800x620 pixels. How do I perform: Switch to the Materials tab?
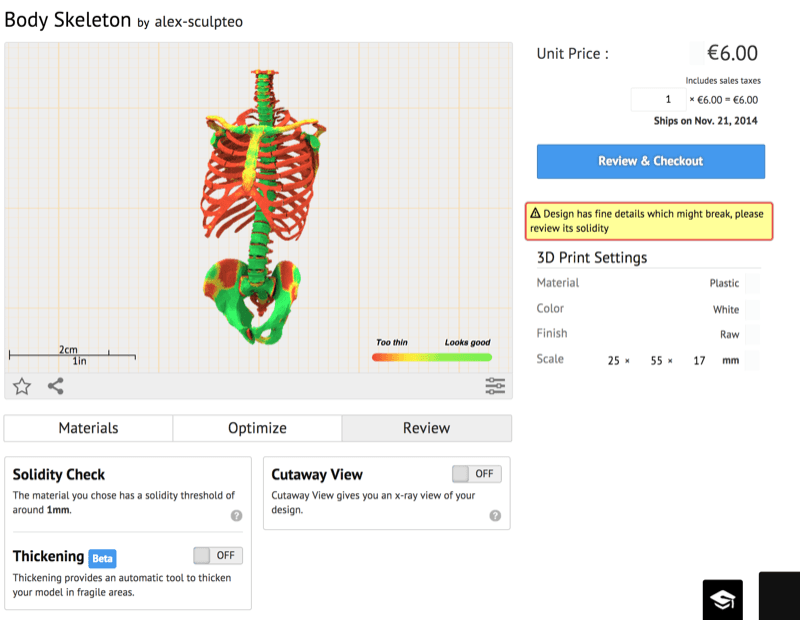[88, 428]
